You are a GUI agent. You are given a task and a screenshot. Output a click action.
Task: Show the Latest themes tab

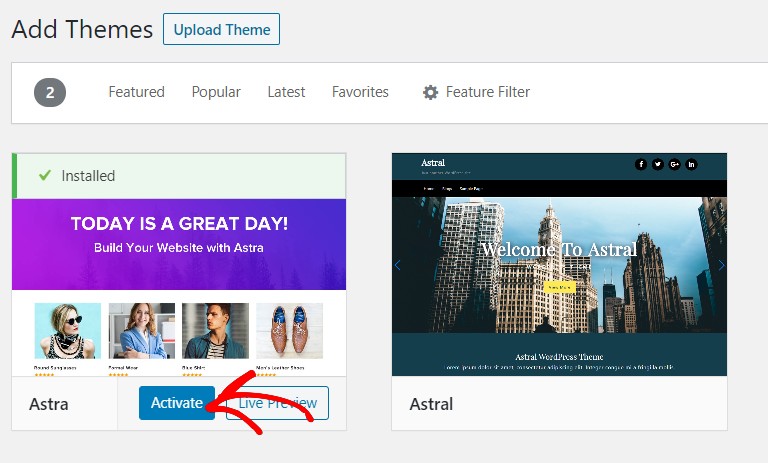[x=286, y=92]
